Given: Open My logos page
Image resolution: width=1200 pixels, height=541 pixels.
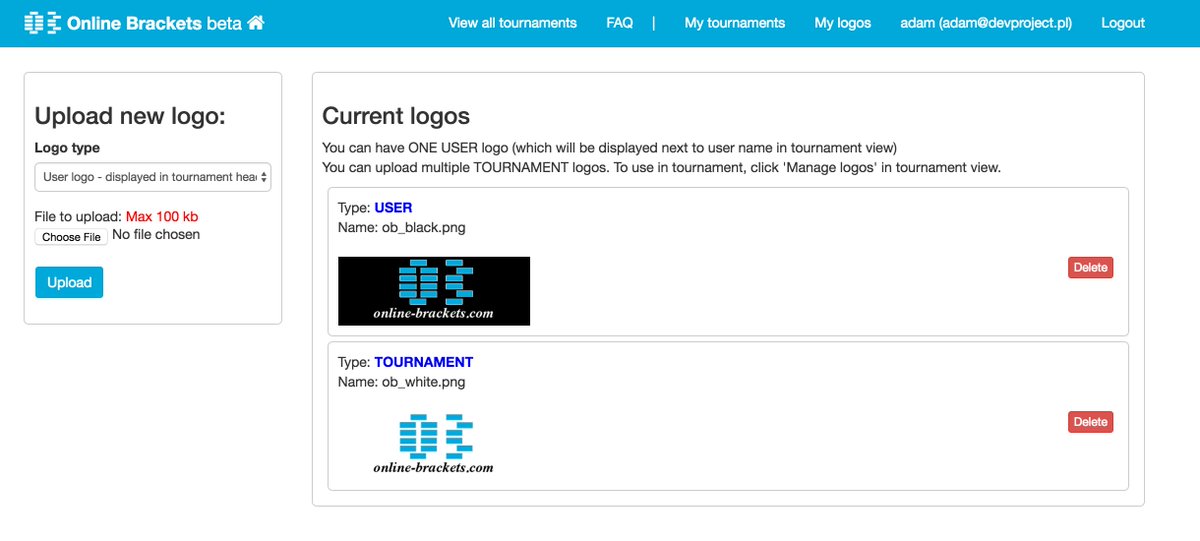Looking at the screenshot, I should click(x=843, y=22).
